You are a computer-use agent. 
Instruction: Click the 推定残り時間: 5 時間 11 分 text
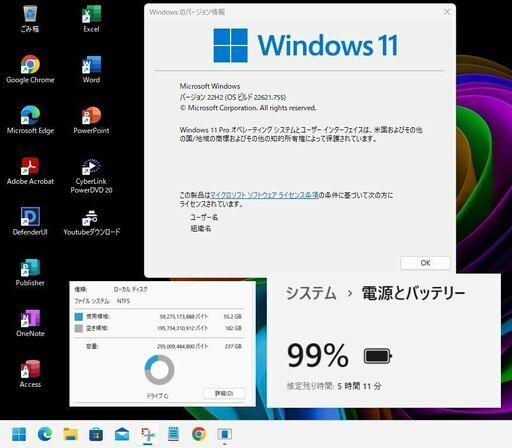click(x=334, y=386)
